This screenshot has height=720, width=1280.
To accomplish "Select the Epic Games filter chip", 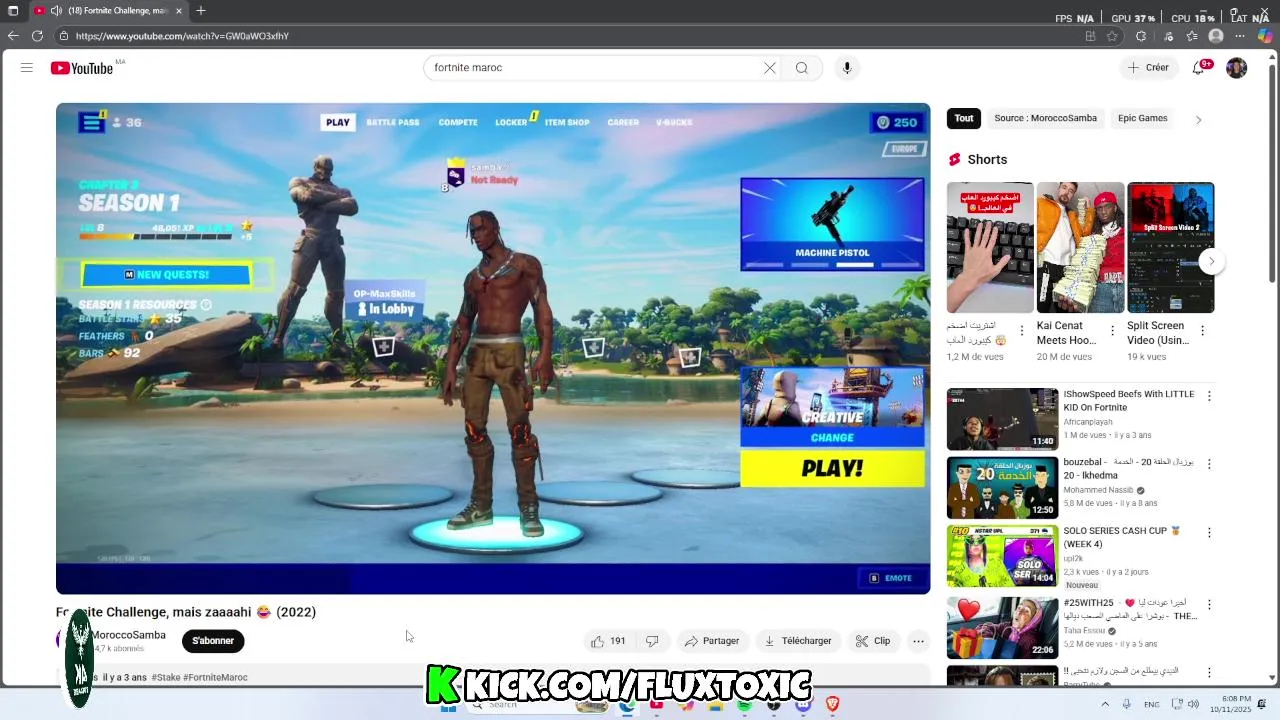I will coord(1143,118).
